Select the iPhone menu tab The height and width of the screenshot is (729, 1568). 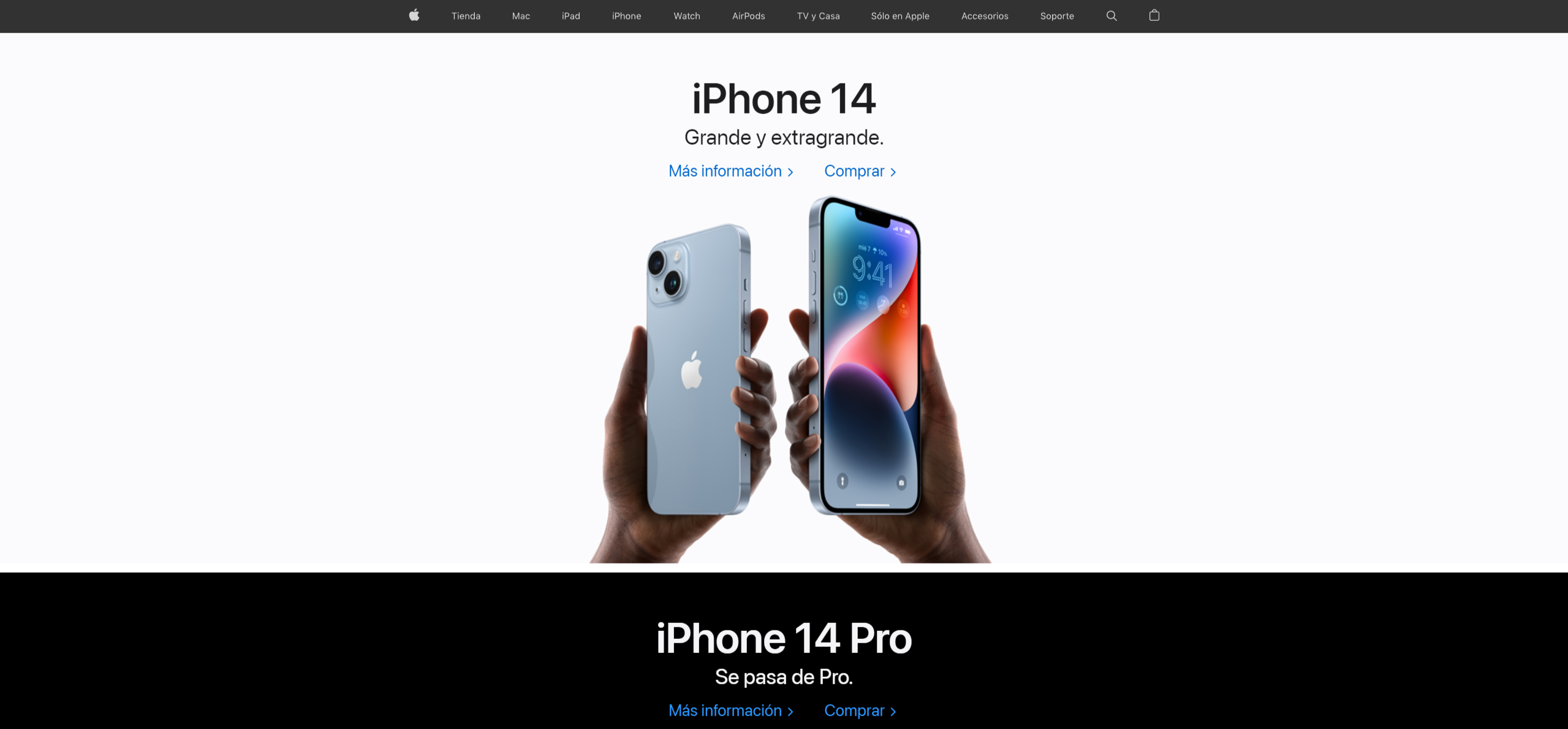[625, 15]
